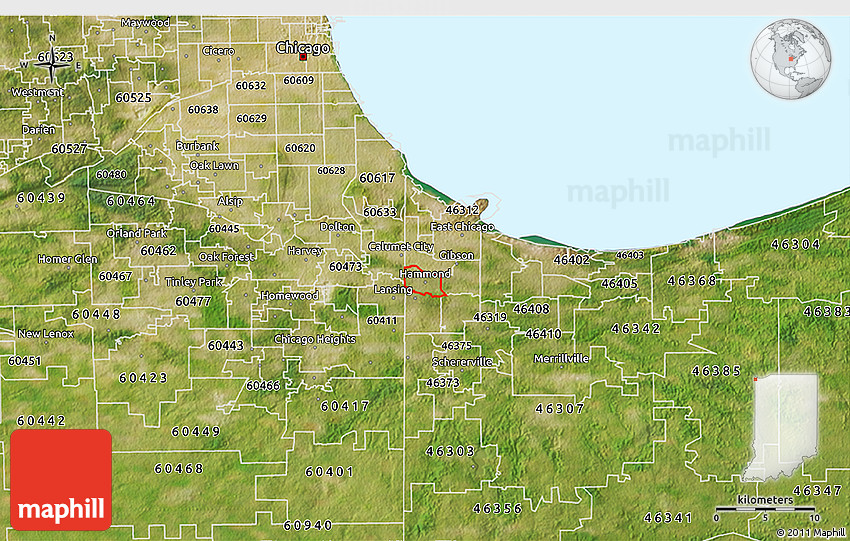This screenshot has width=850, height=541.
Task: Click the red Chicago city marker
Action: click(x=303, y=58)
